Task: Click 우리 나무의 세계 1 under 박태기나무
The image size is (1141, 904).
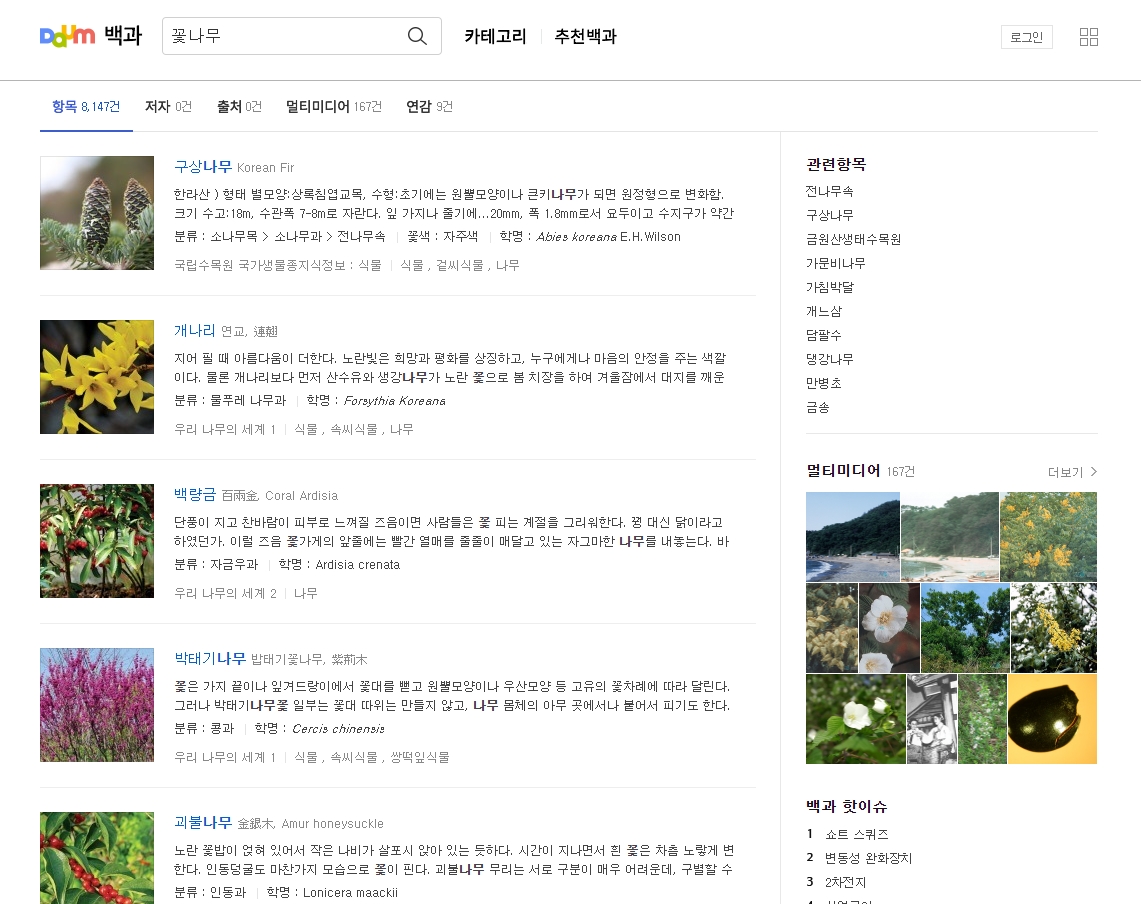Action: [x=225, y=757]
